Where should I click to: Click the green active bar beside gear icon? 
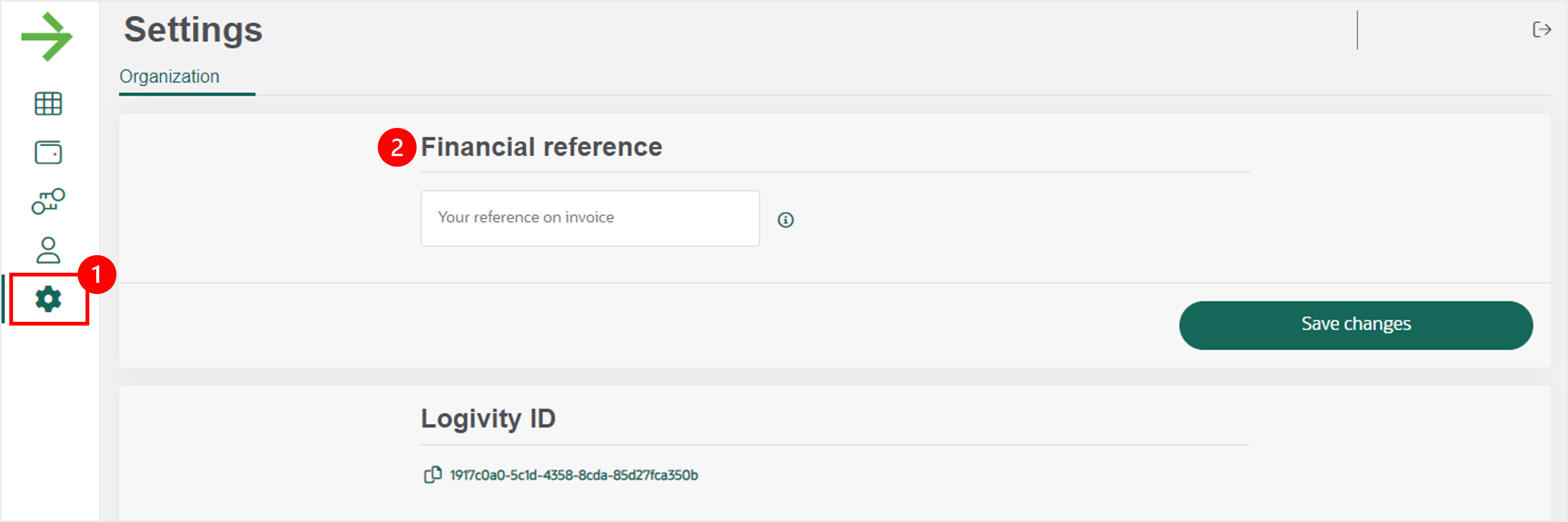tap(4, 299)
